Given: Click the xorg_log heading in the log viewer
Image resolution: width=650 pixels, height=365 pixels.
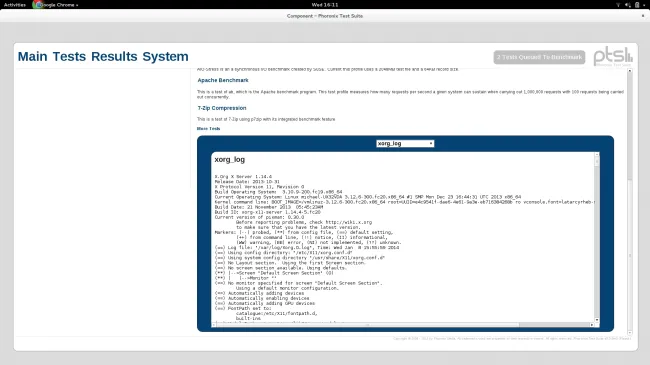Looking at the screenshot, I should click(x=230, y=160).
